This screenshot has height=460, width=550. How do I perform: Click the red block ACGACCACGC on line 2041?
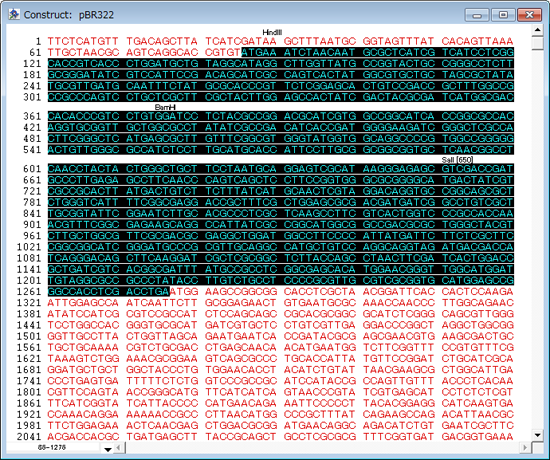(83, 436)
